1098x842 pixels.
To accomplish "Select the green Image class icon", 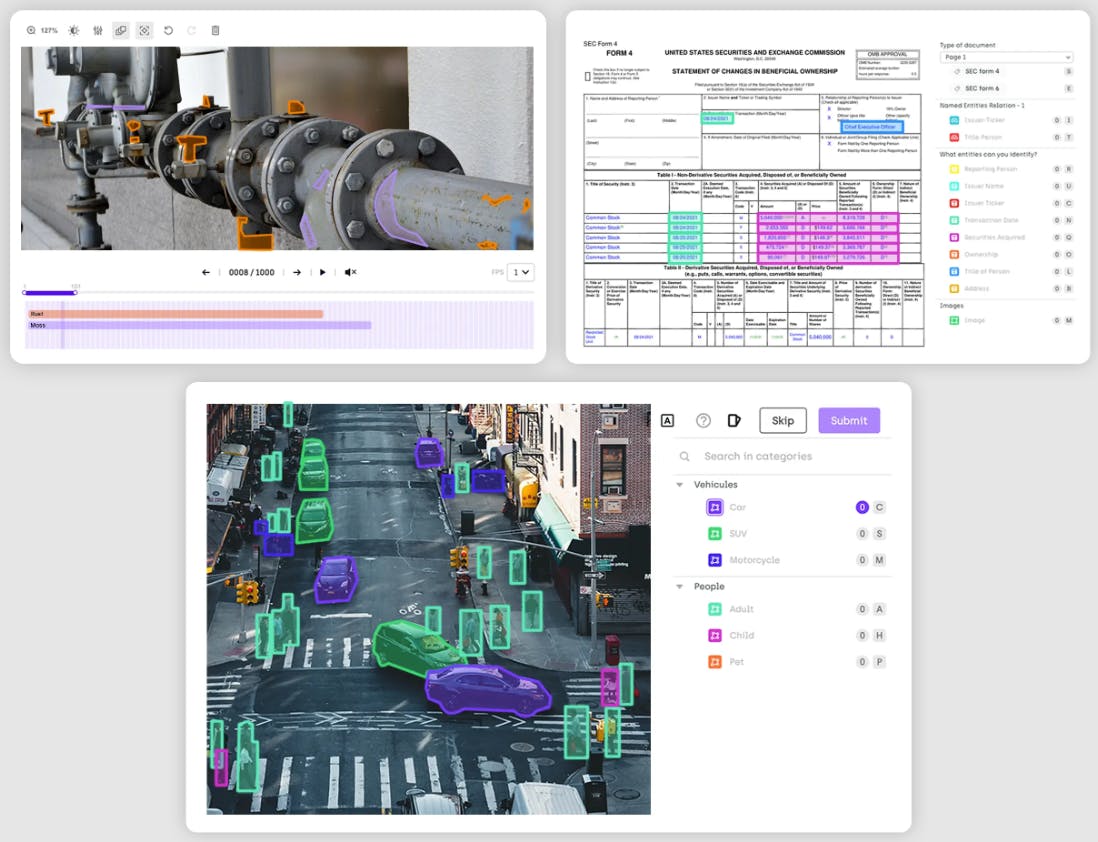I will point(954,320).
